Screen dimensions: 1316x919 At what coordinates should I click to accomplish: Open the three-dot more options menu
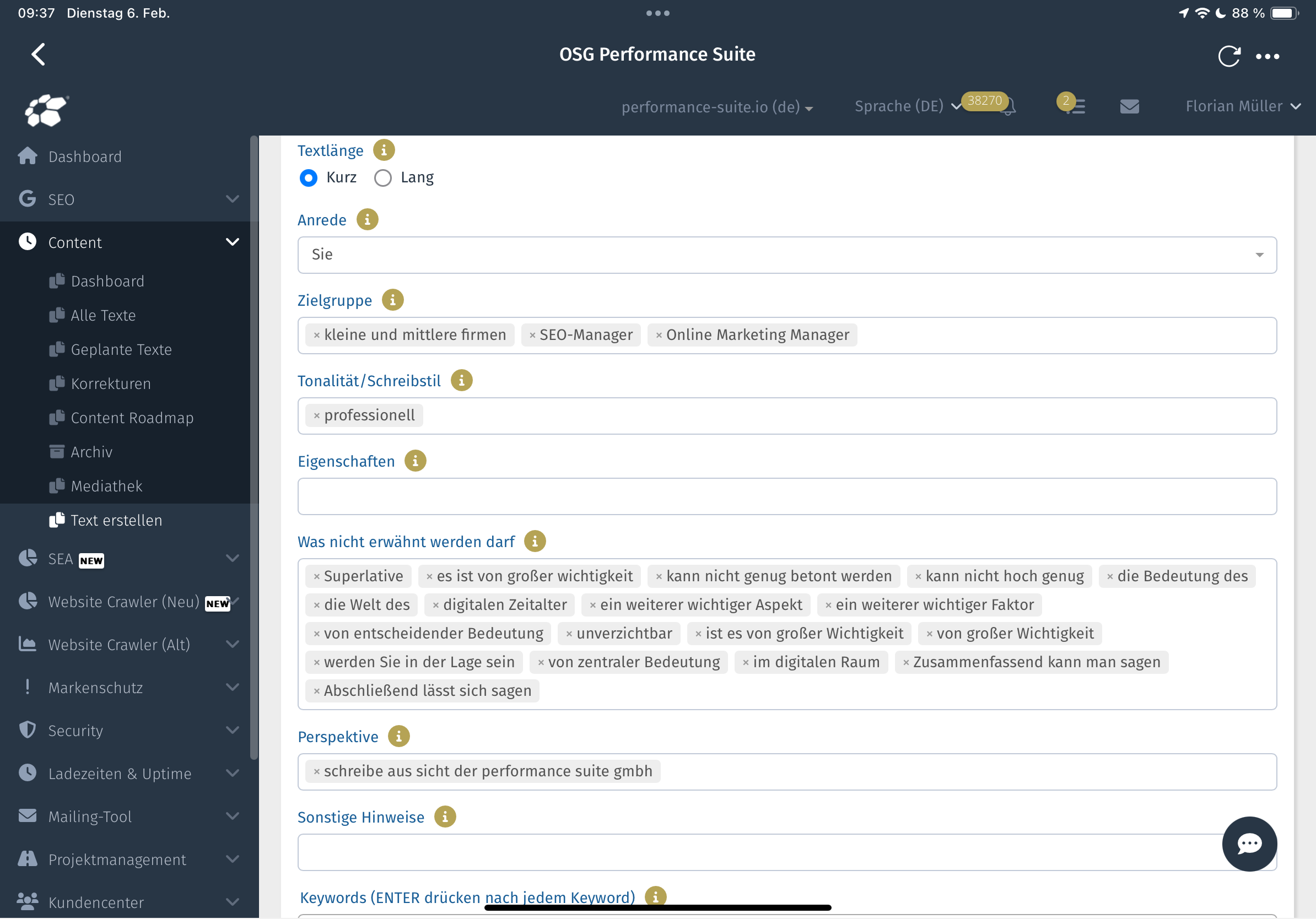[1268, 56]
